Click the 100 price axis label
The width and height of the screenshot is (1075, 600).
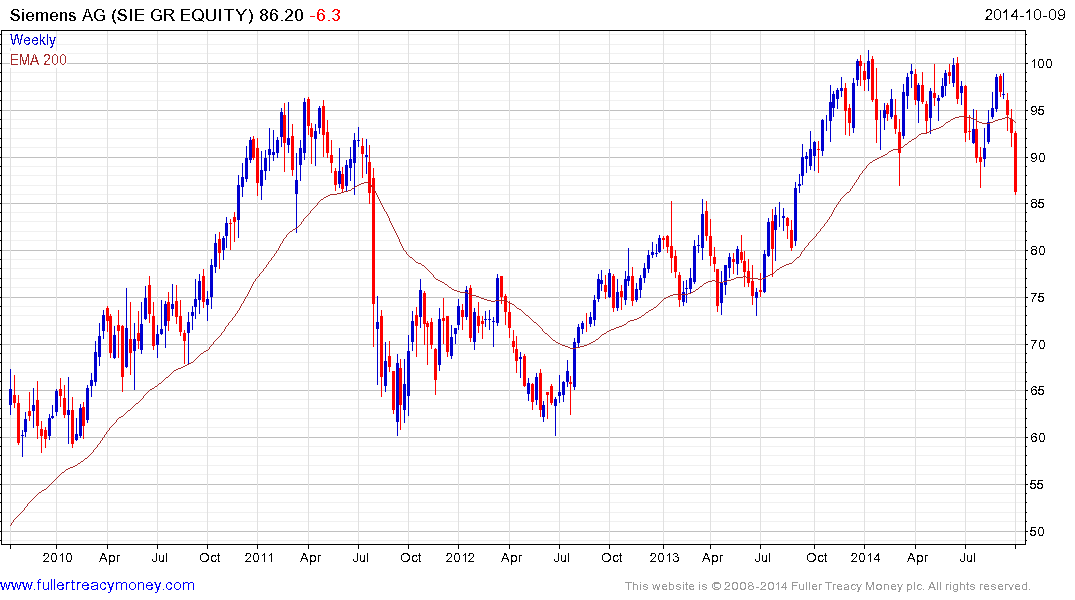(1042, 64)
